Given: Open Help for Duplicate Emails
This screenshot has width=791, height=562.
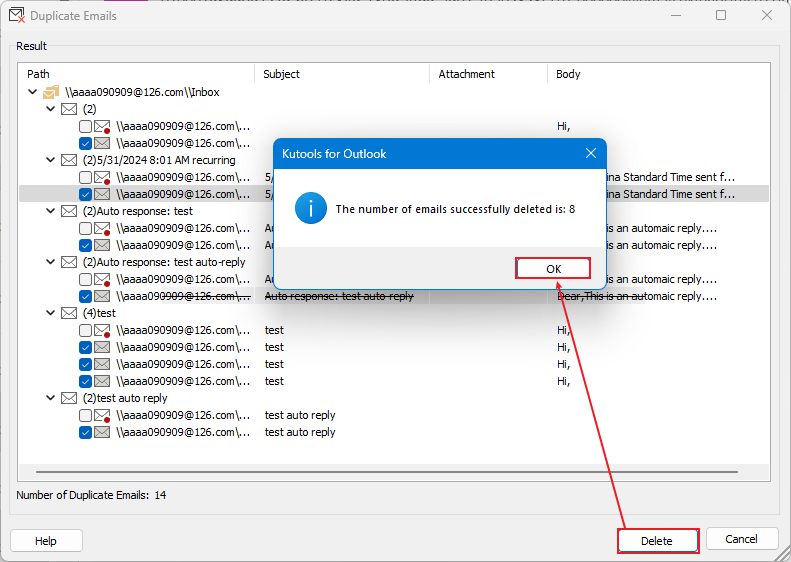Looking at the screenshot, I should click(x=46, y=540).
